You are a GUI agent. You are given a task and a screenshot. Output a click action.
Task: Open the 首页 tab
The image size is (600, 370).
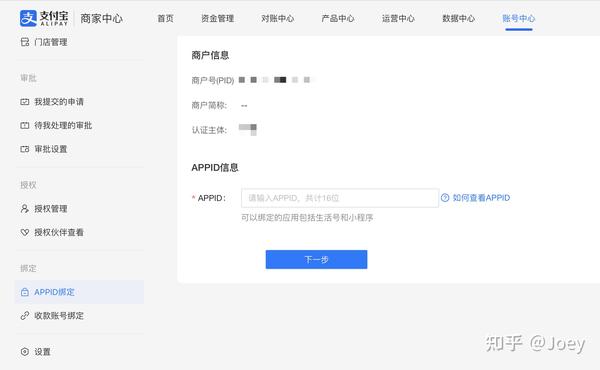165,18
